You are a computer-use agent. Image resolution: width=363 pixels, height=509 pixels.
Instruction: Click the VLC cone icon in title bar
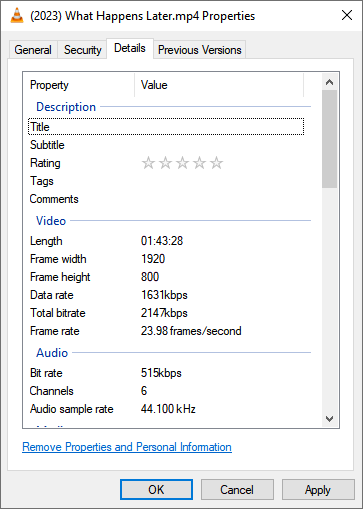point(17,16)
